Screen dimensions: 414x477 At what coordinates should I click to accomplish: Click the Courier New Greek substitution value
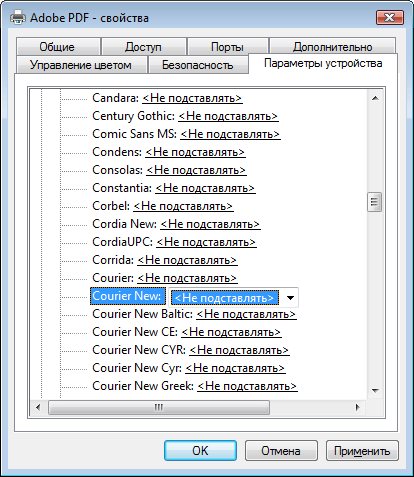[247, 386]
